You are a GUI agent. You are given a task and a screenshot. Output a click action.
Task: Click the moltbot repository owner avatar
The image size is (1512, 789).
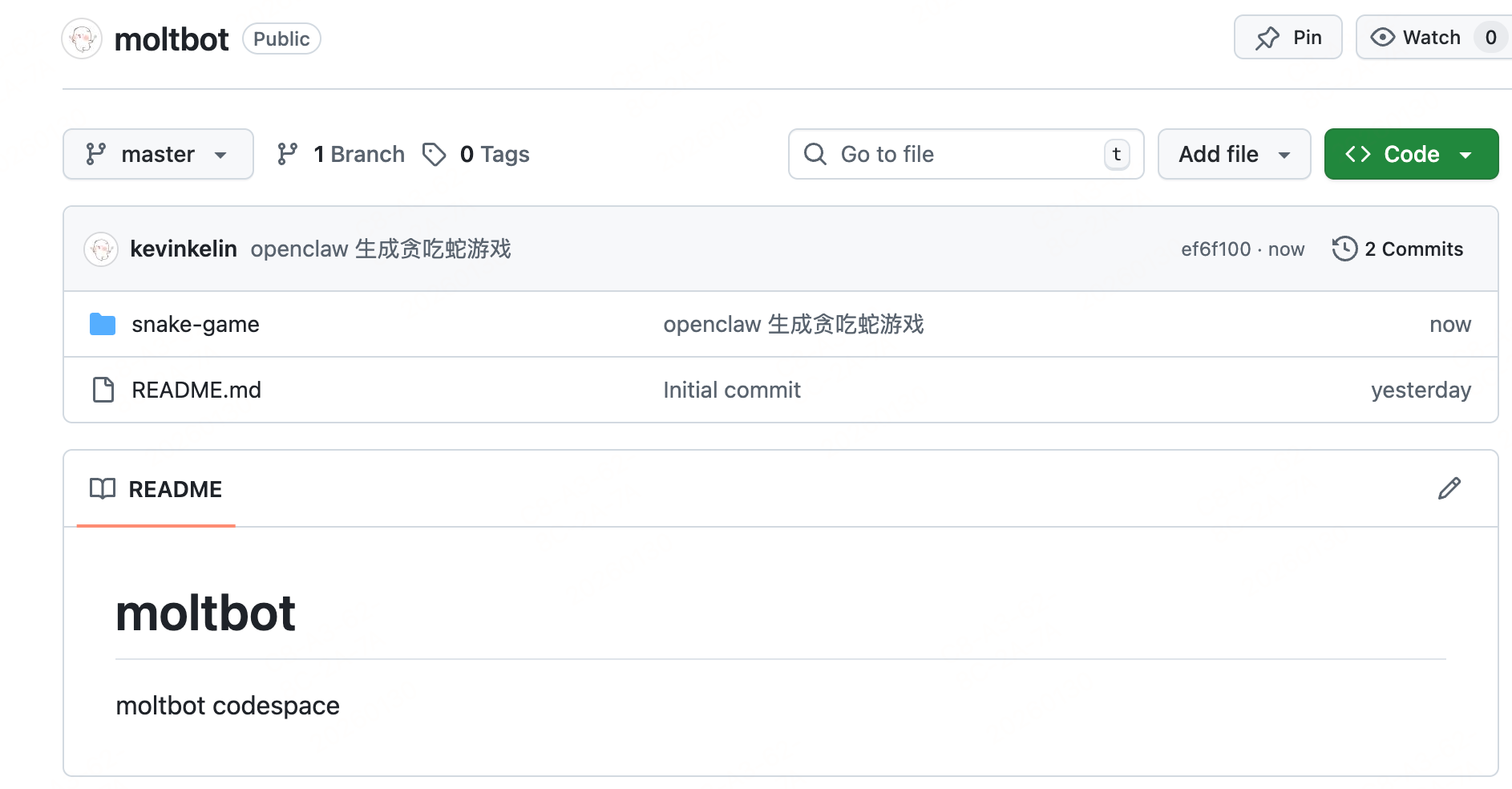82,38
